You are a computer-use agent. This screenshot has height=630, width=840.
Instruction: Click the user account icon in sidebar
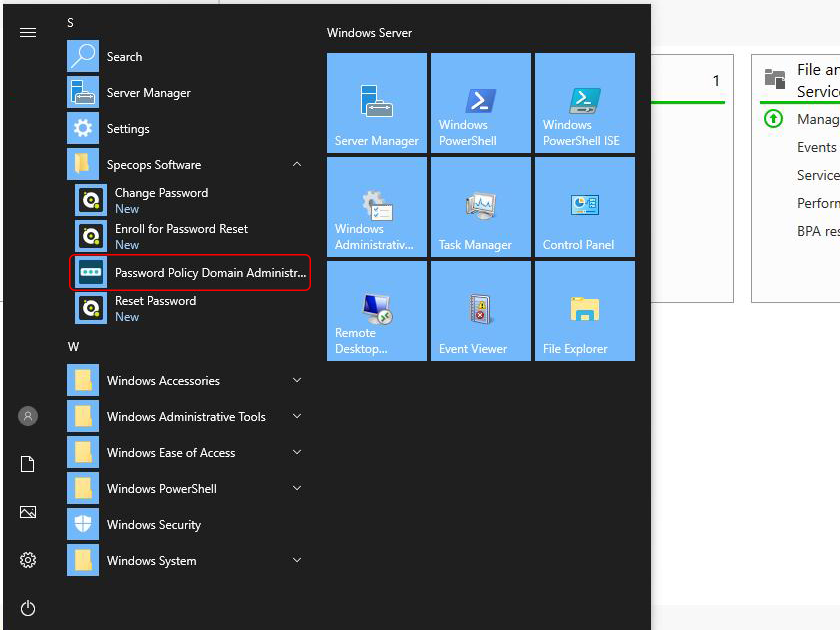click(28, 416)
